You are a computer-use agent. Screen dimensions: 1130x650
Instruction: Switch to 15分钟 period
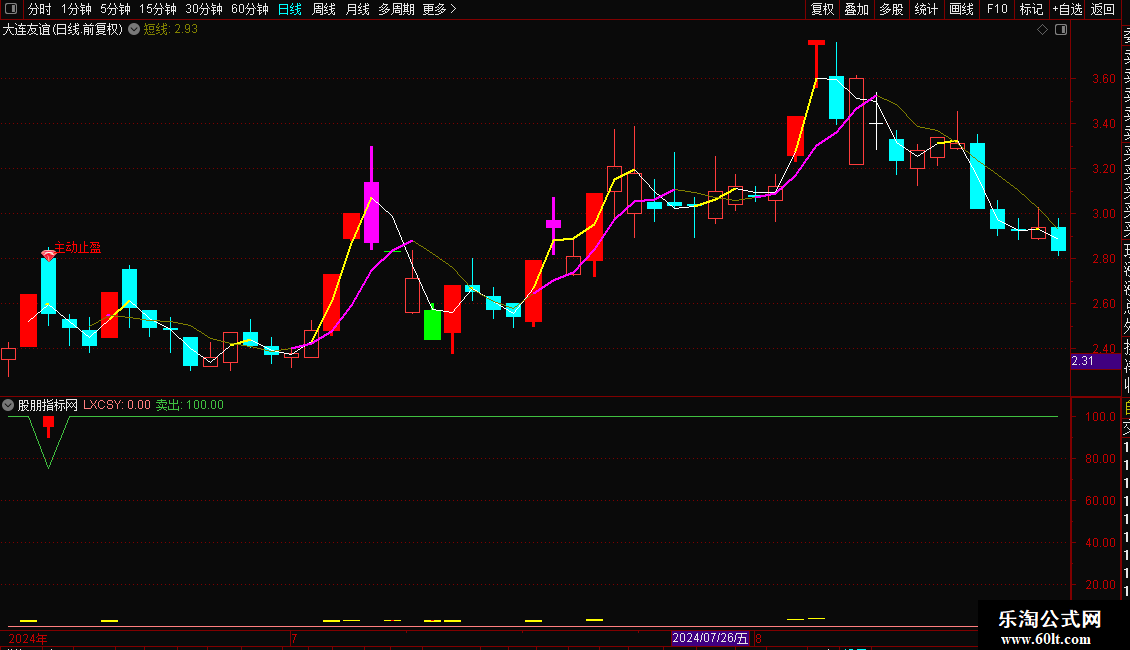click(158, 9)
